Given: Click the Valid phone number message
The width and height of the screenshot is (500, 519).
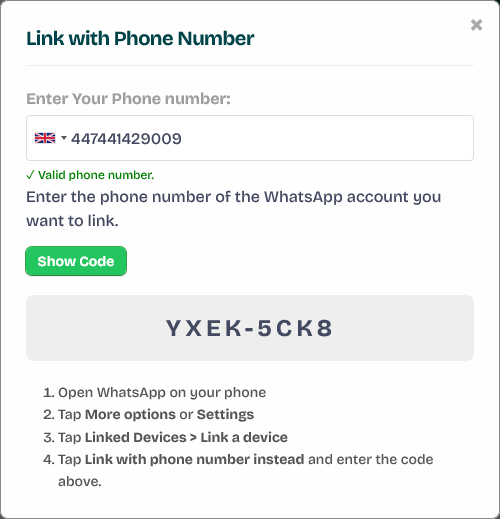Looking at the screenshot, I should pos(90,175).
